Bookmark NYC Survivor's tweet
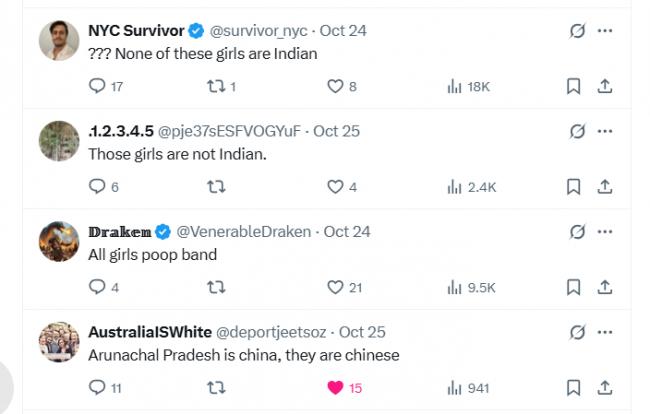 [x=573, y=87]
